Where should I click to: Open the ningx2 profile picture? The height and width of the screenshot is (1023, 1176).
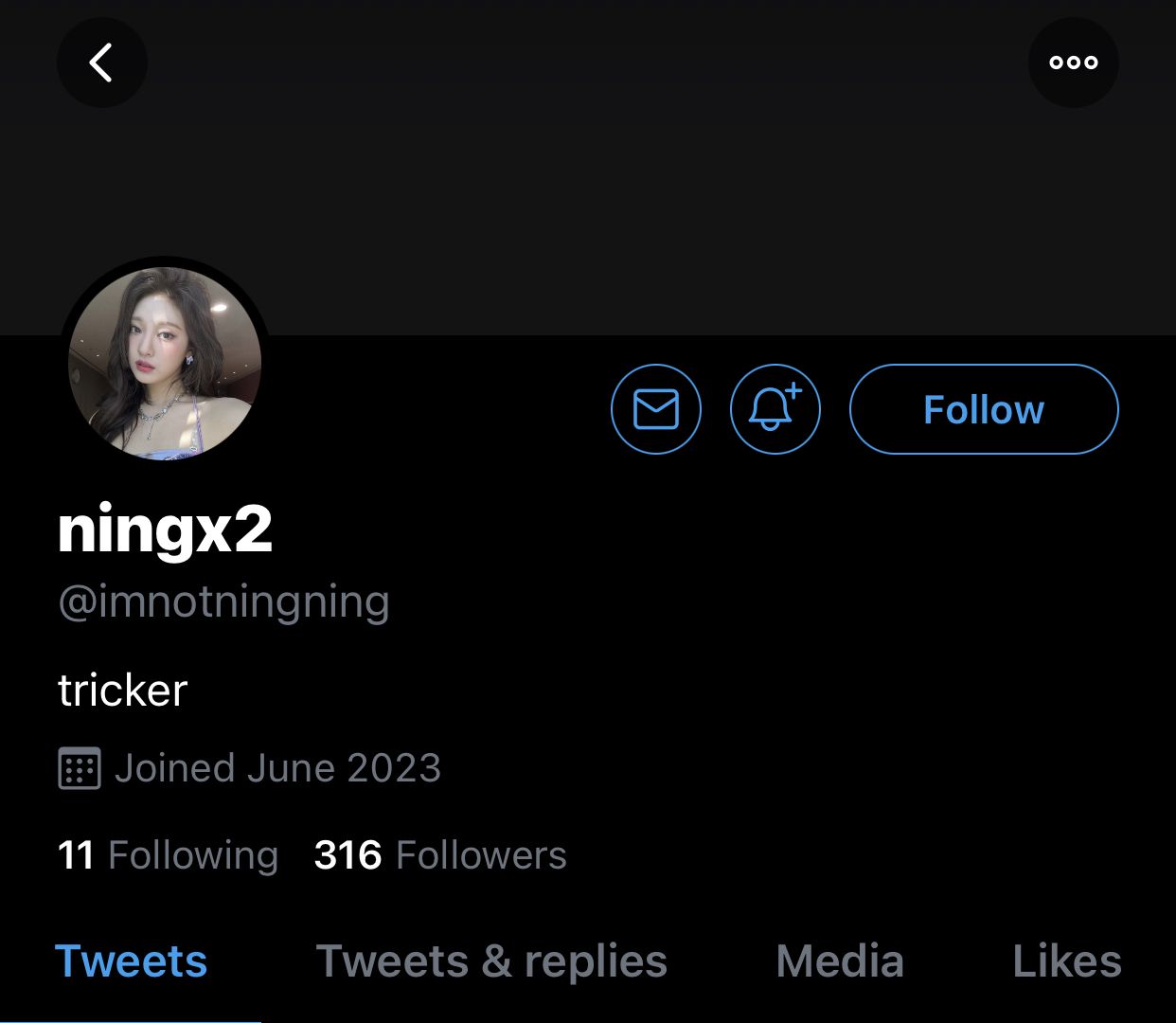[x=165, y=363]
